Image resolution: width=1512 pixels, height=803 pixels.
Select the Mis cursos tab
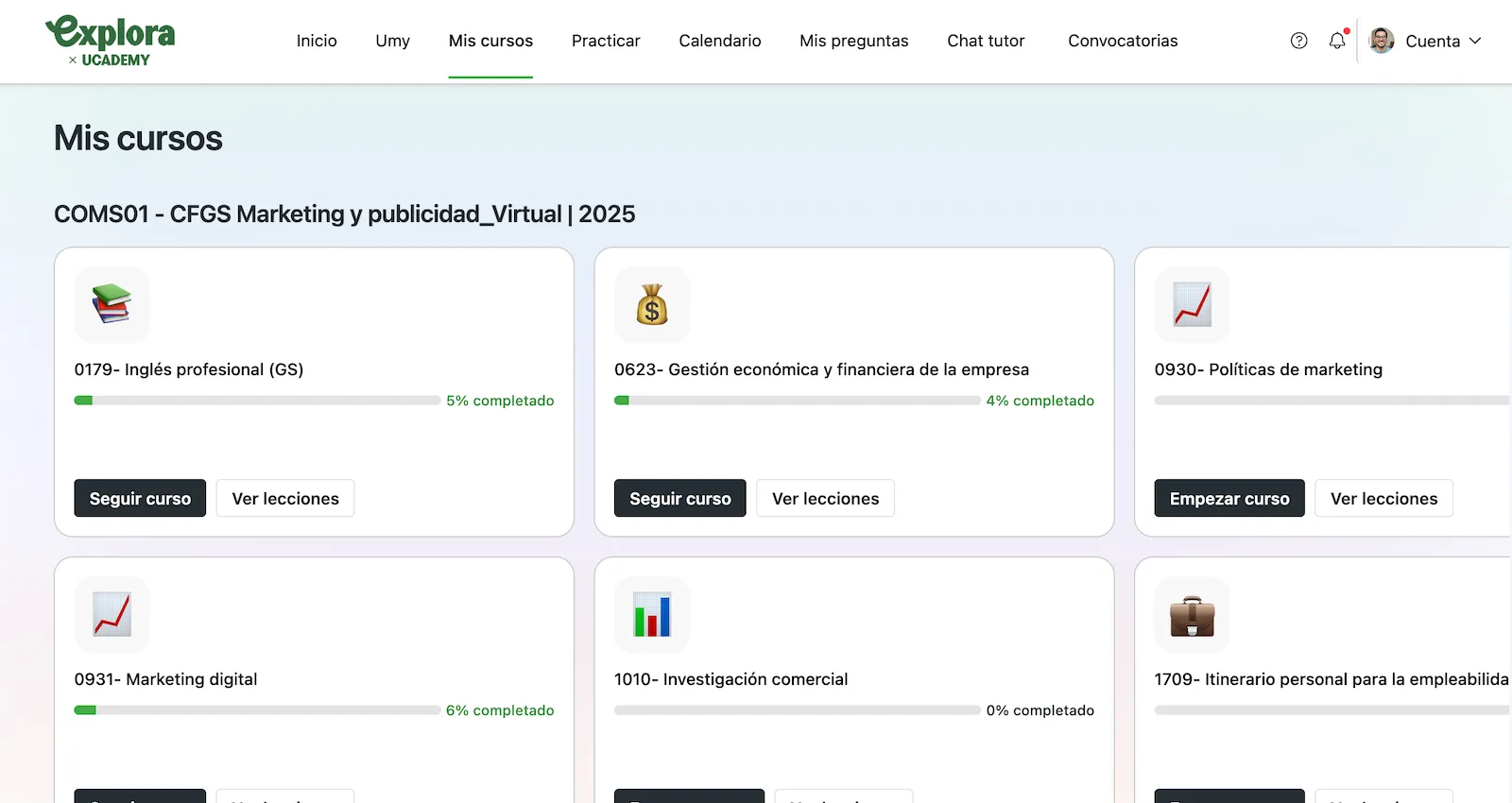[x=490, y=41]
